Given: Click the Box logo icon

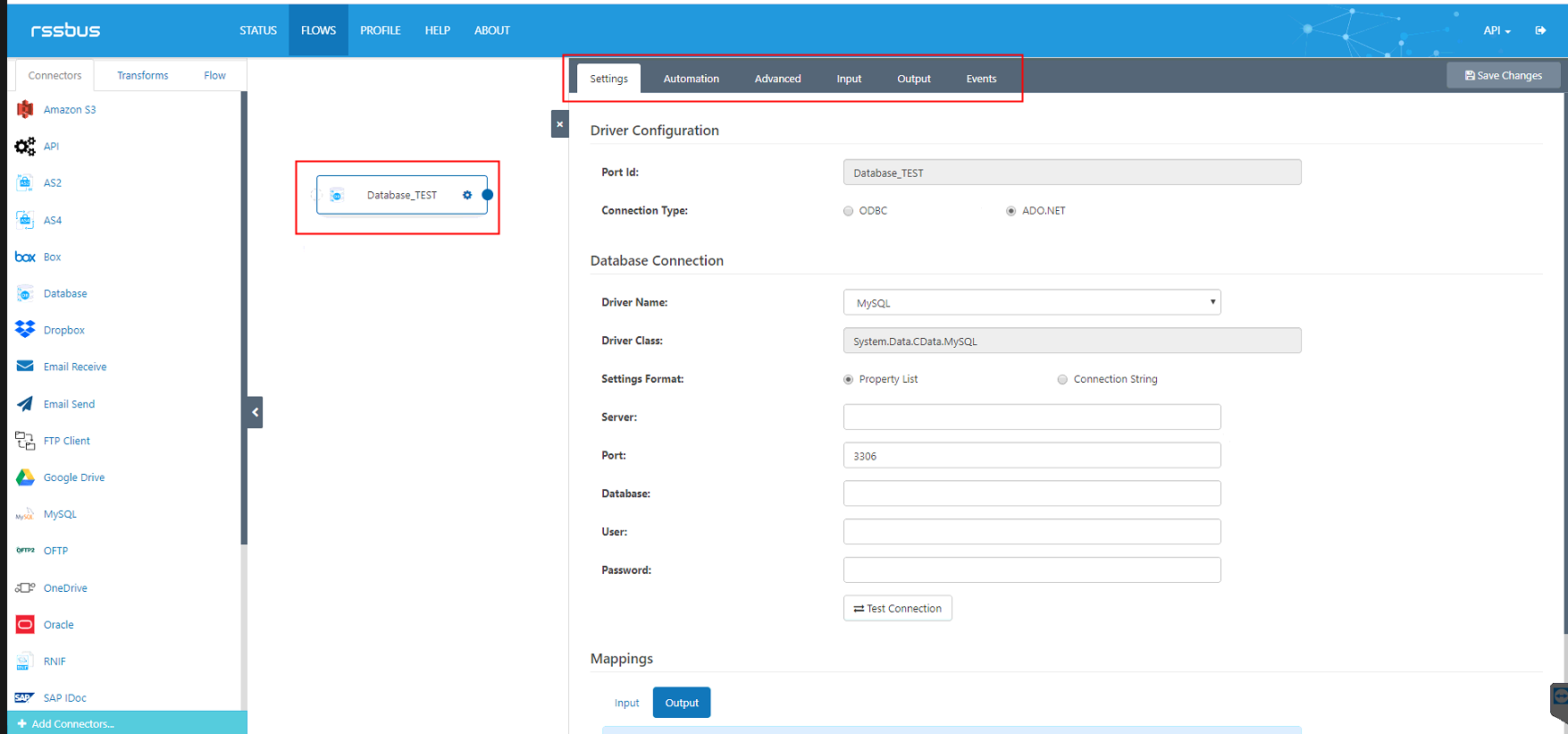Looking at the screenshot, I should pyautogui.click(x=25, y=257).
